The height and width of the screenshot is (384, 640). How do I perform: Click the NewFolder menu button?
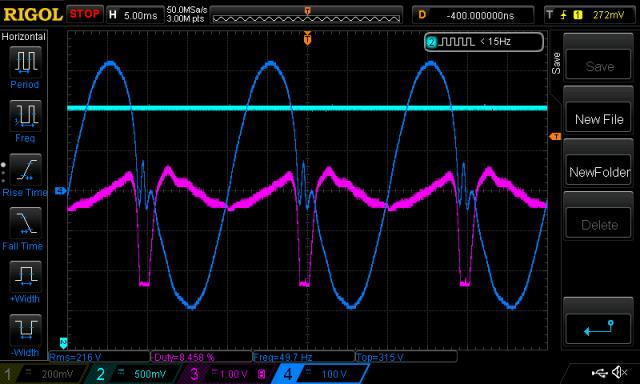click(599, 172)
